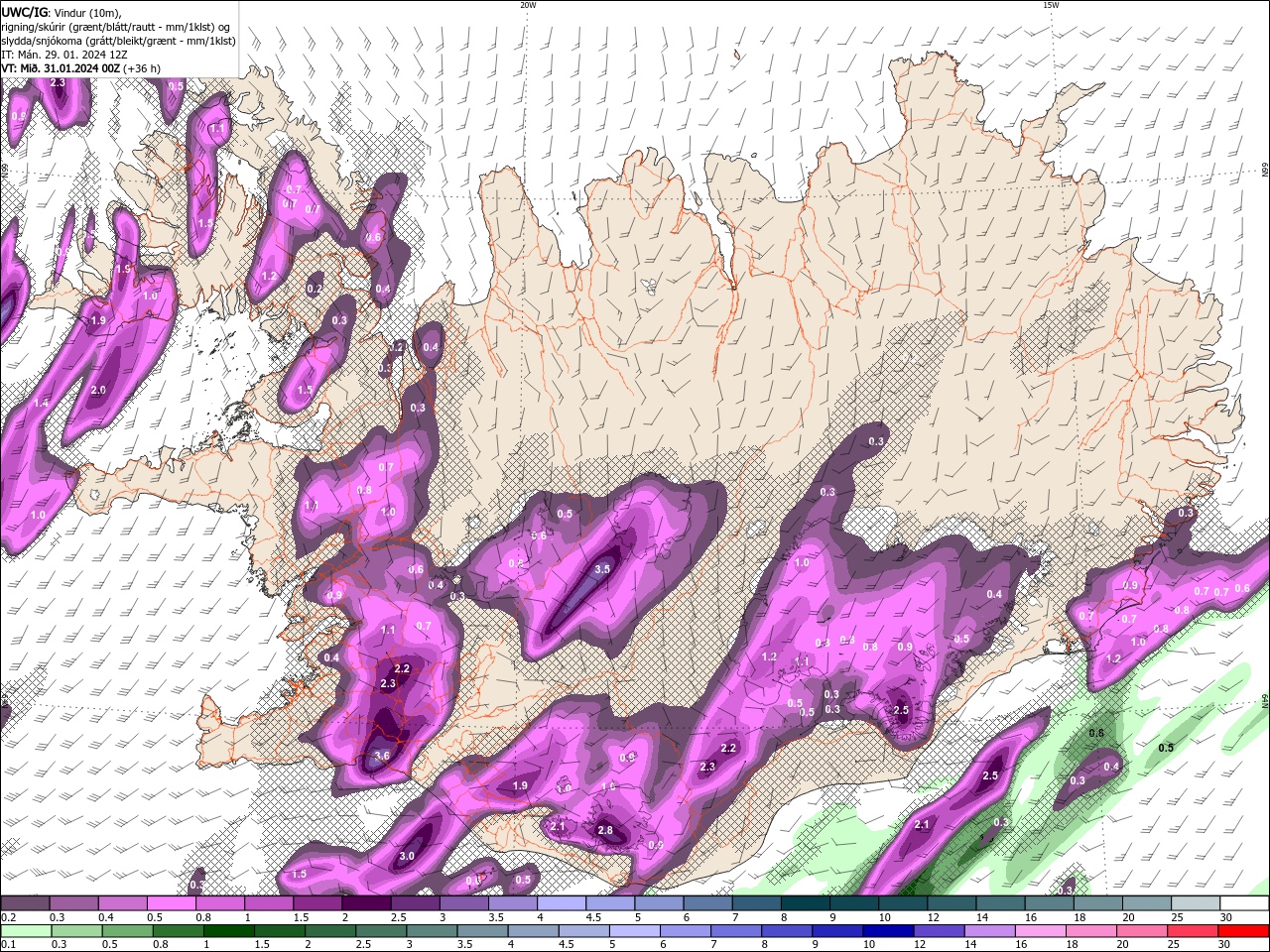Click the valid time 'Mið. 31.01.2024 00Z (+36 h)'
1270x952 pixels.
click(90, 68)
